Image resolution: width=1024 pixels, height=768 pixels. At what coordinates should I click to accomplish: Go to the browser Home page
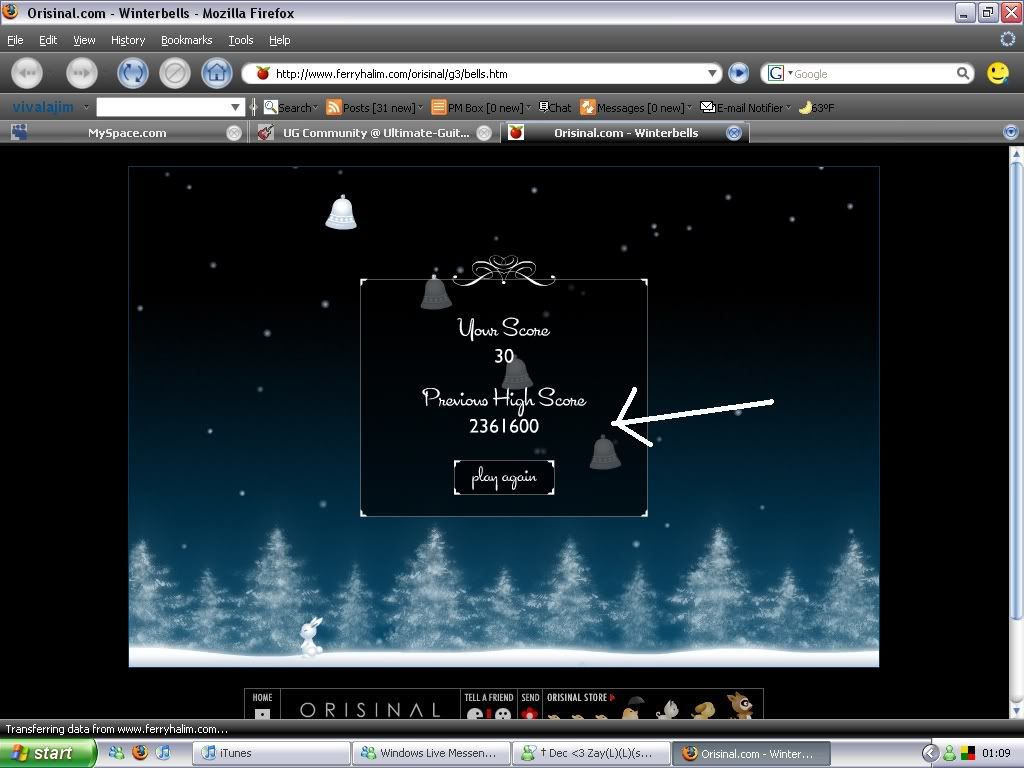point(217,73)
